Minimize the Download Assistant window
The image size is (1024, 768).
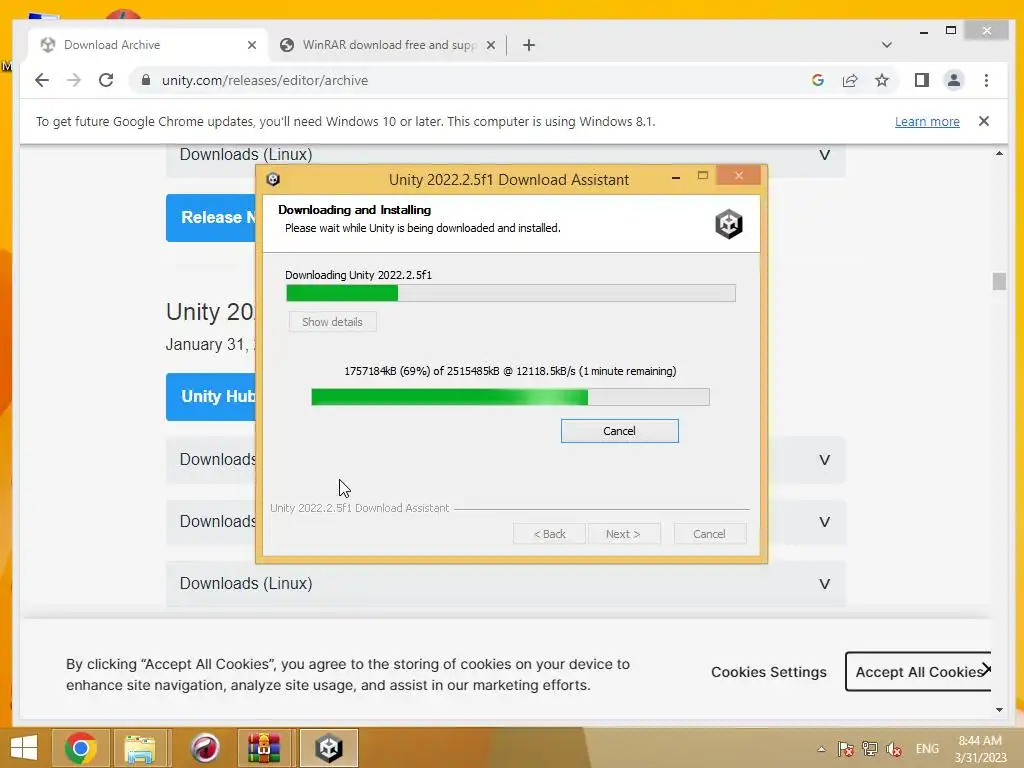(676, 177)
